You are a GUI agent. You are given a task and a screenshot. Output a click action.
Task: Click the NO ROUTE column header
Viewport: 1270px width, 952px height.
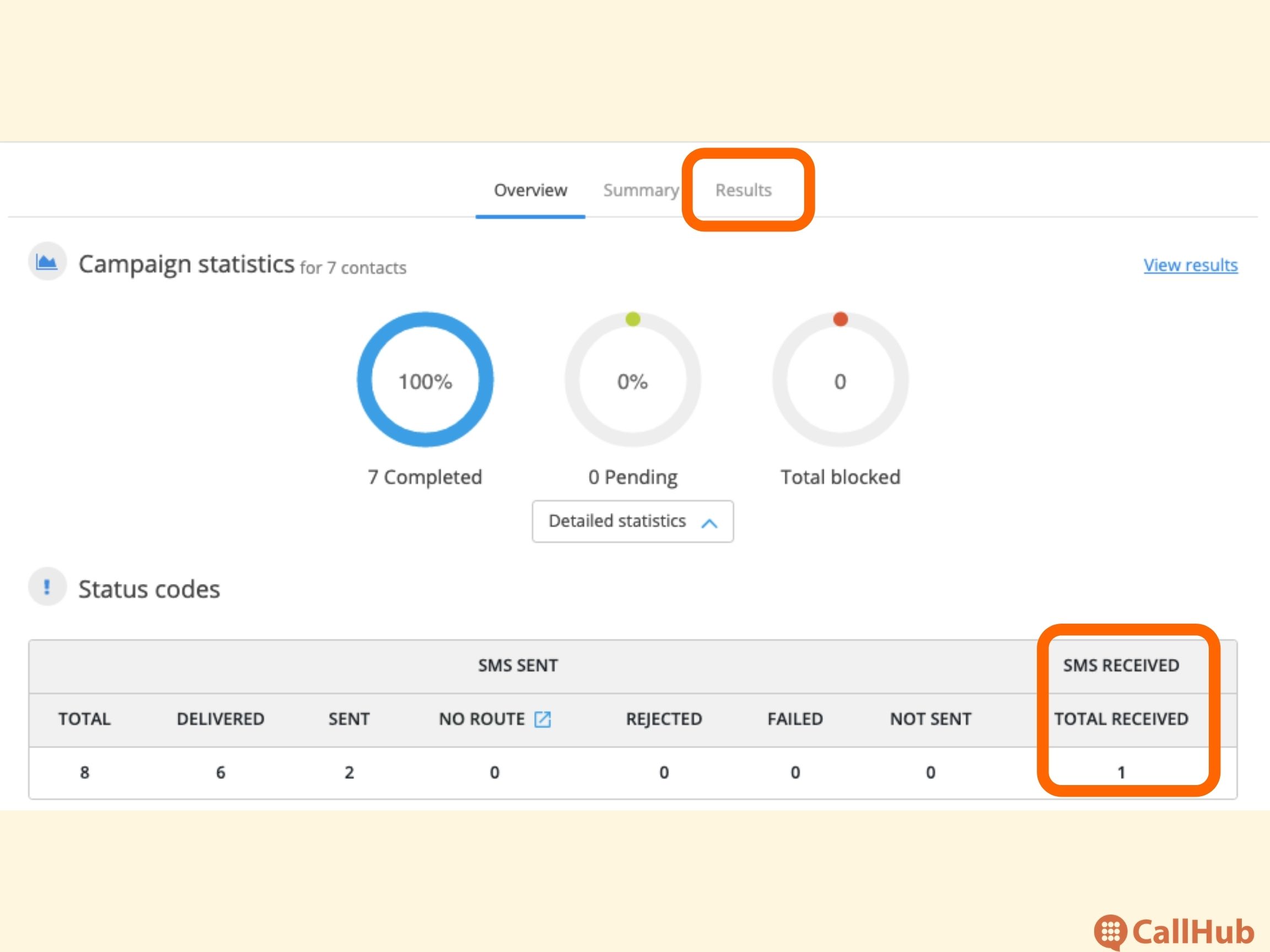click(482, 719)
